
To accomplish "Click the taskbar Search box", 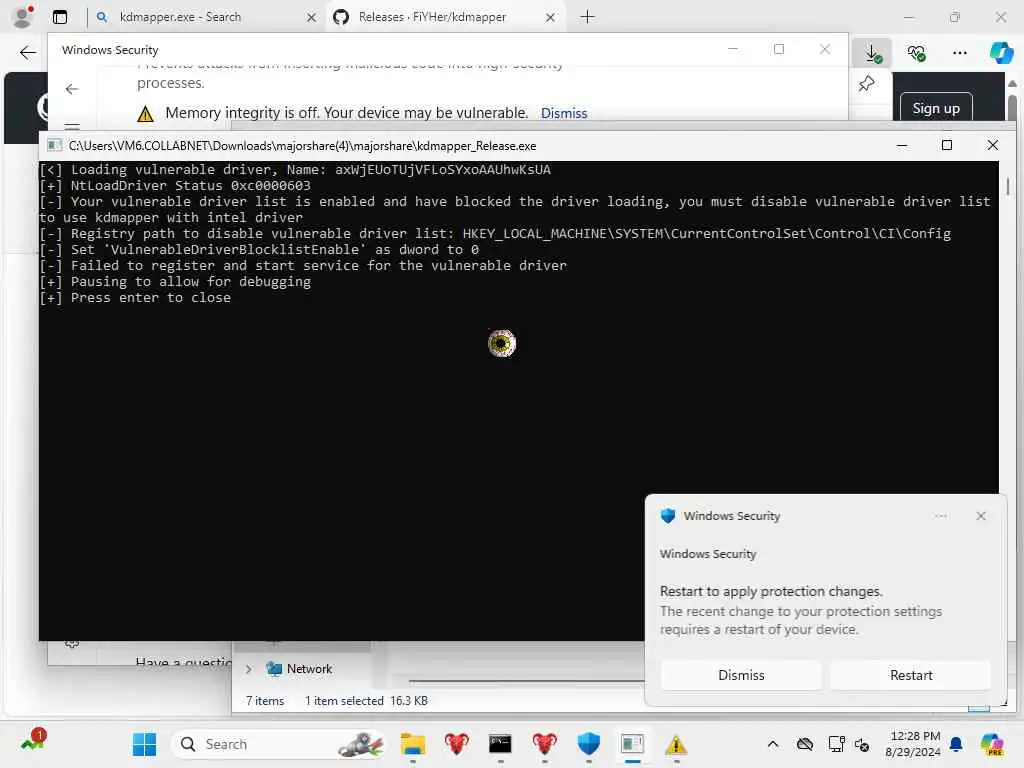I will (x=280, y=744).
